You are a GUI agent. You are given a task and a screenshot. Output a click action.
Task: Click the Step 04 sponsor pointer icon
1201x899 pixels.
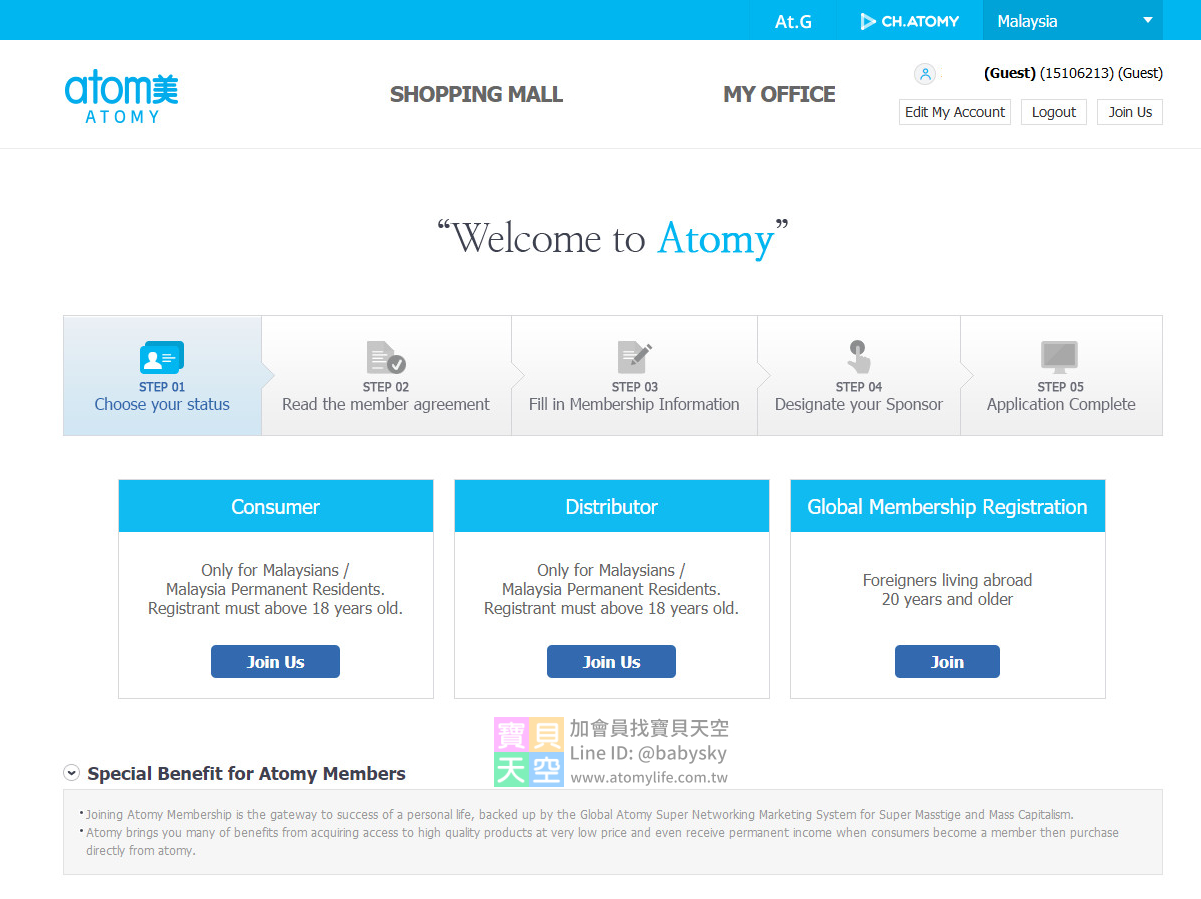(x=858, y=357)
